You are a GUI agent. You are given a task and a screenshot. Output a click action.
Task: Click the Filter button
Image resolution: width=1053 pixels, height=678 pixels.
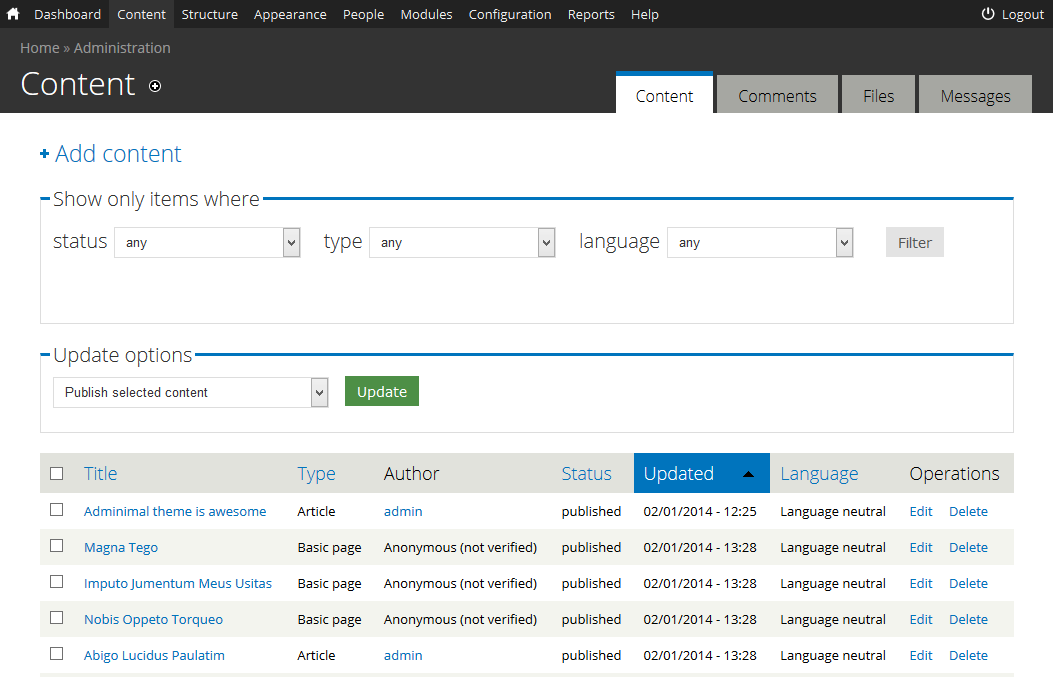[915, 242]
